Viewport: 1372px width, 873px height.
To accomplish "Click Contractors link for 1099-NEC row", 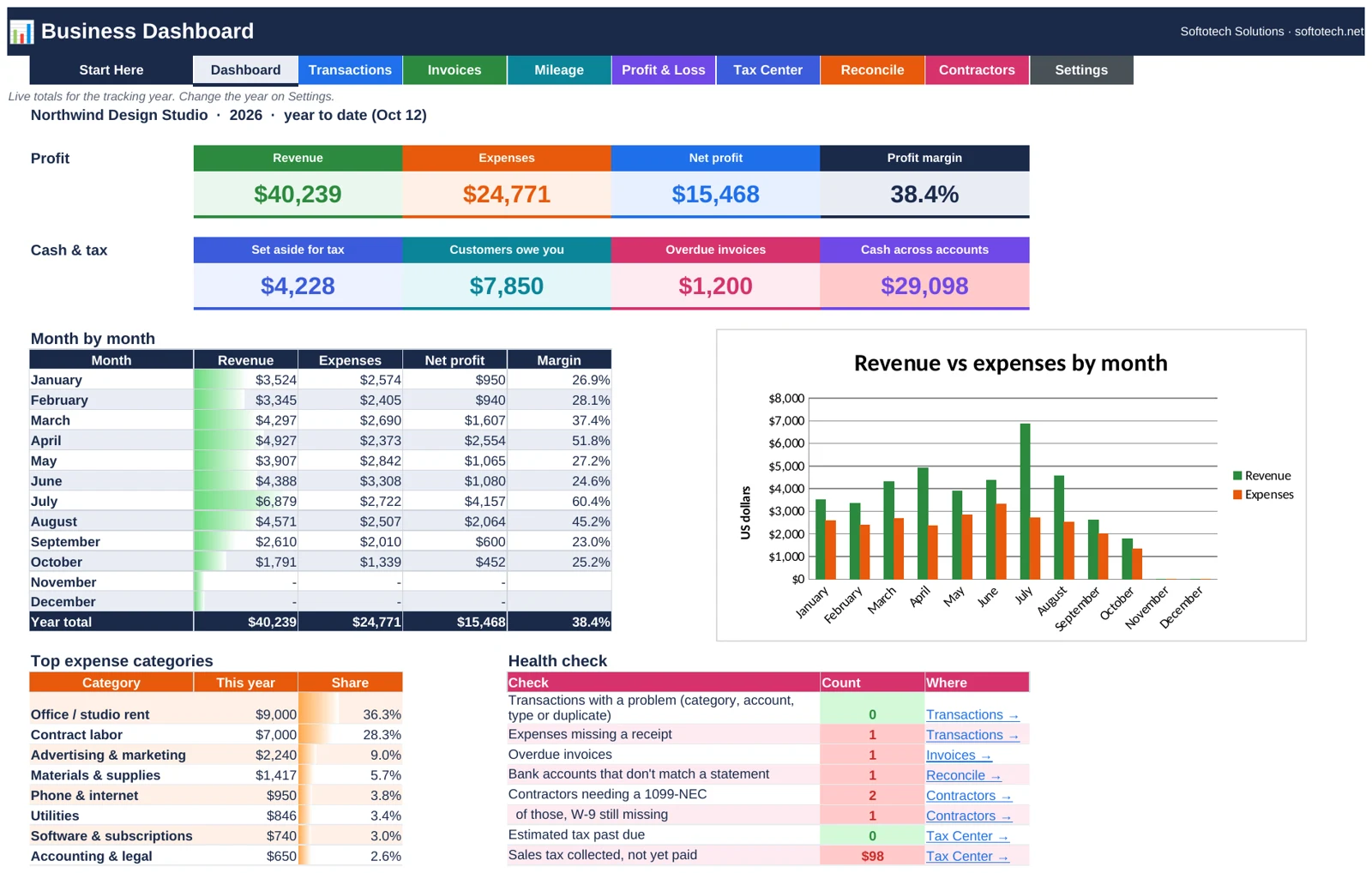I will [969, 796].
